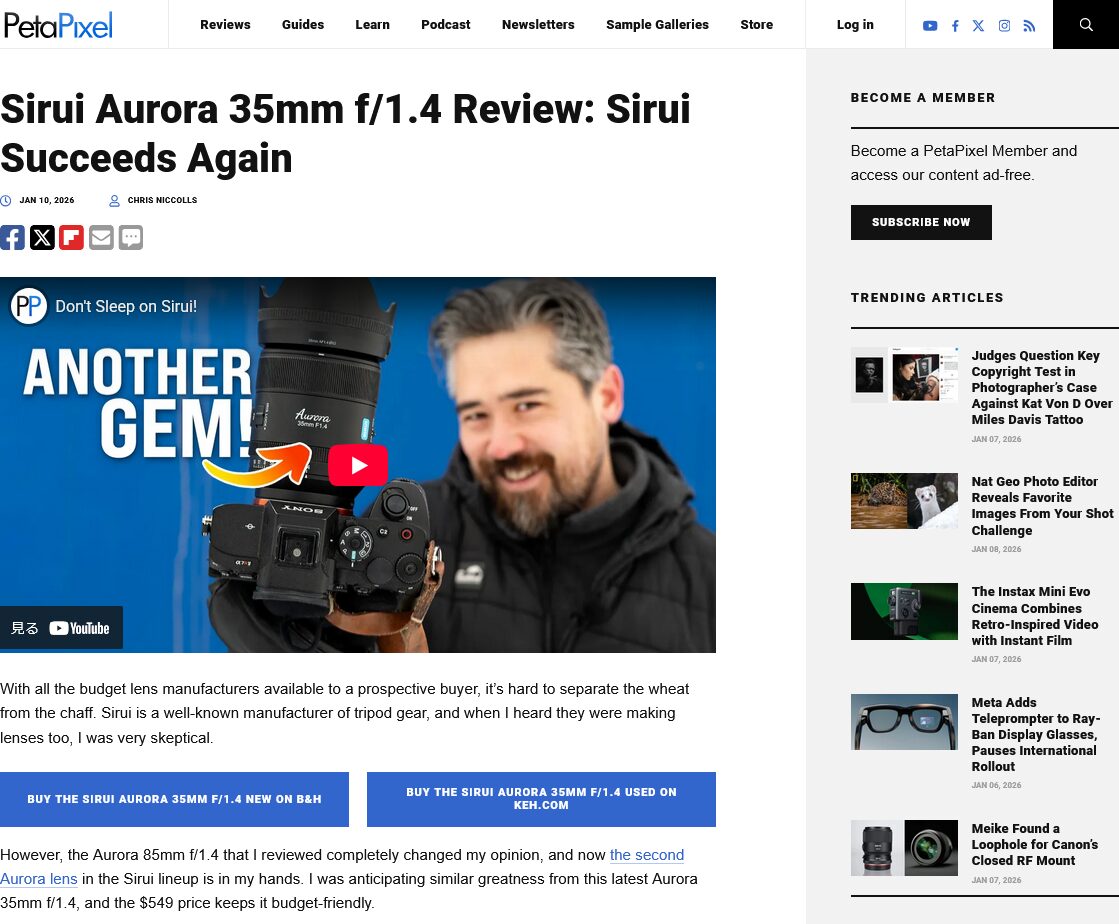Viewport: 1119px width, 924px height.
Task: Share article via Flipboard icon
Action: (71, 237)
